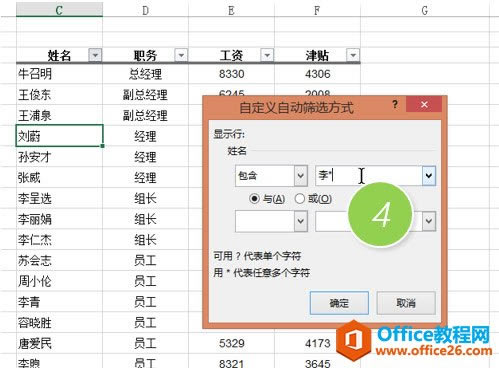This screenshot has width=499, height=368.
Task: Select the cell containing 总经理
Action: [x=145, y=74]
